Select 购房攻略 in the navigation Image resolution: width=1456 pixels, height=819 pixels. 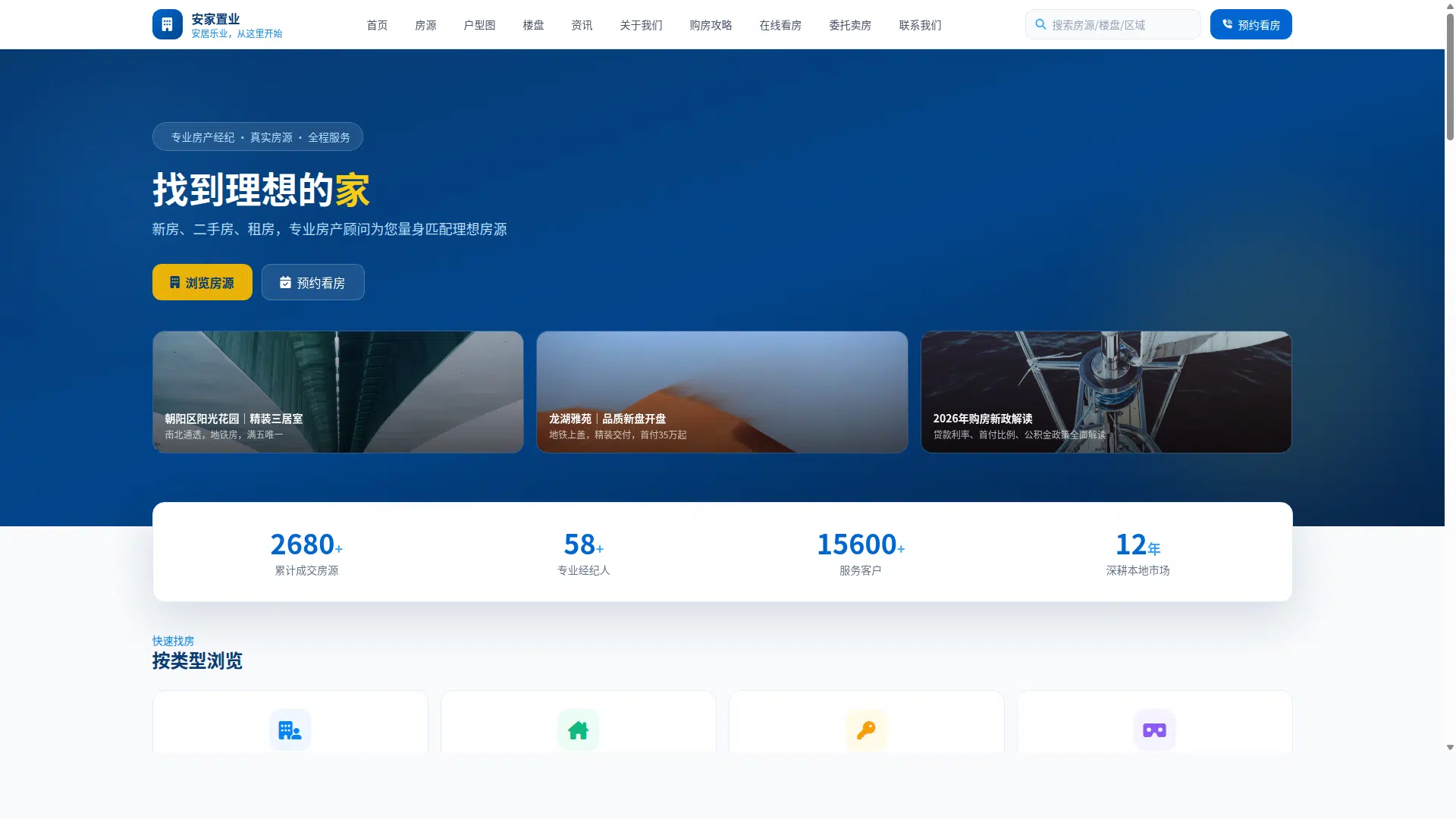point(710,25)
